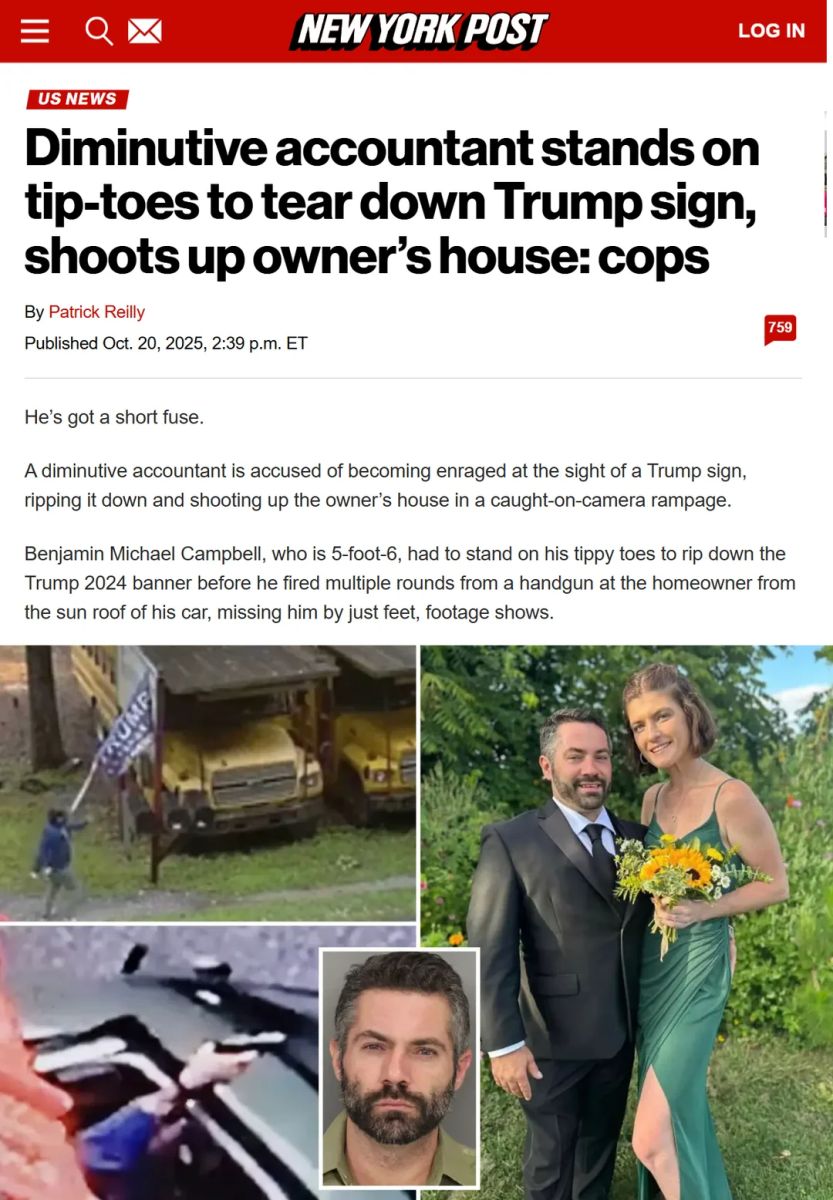833x1200 pixels.
Task: Enlarge the inset mugshot image
Action: point(400,1068)
